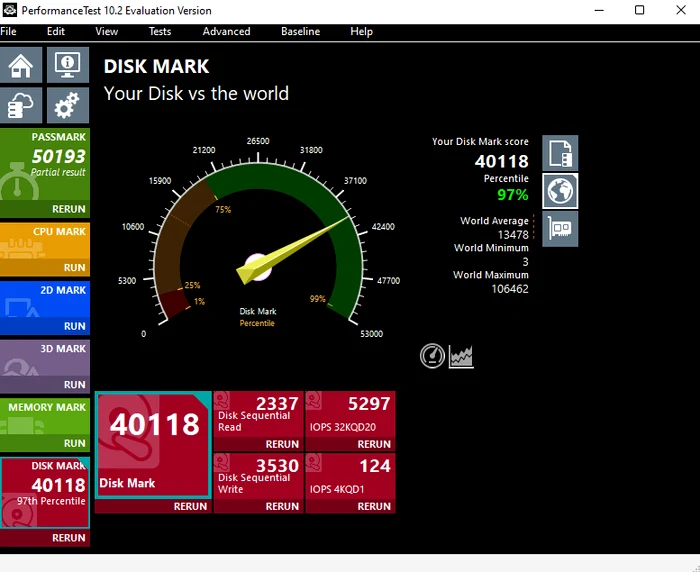Open the Advanced menu

click(226, 32)
